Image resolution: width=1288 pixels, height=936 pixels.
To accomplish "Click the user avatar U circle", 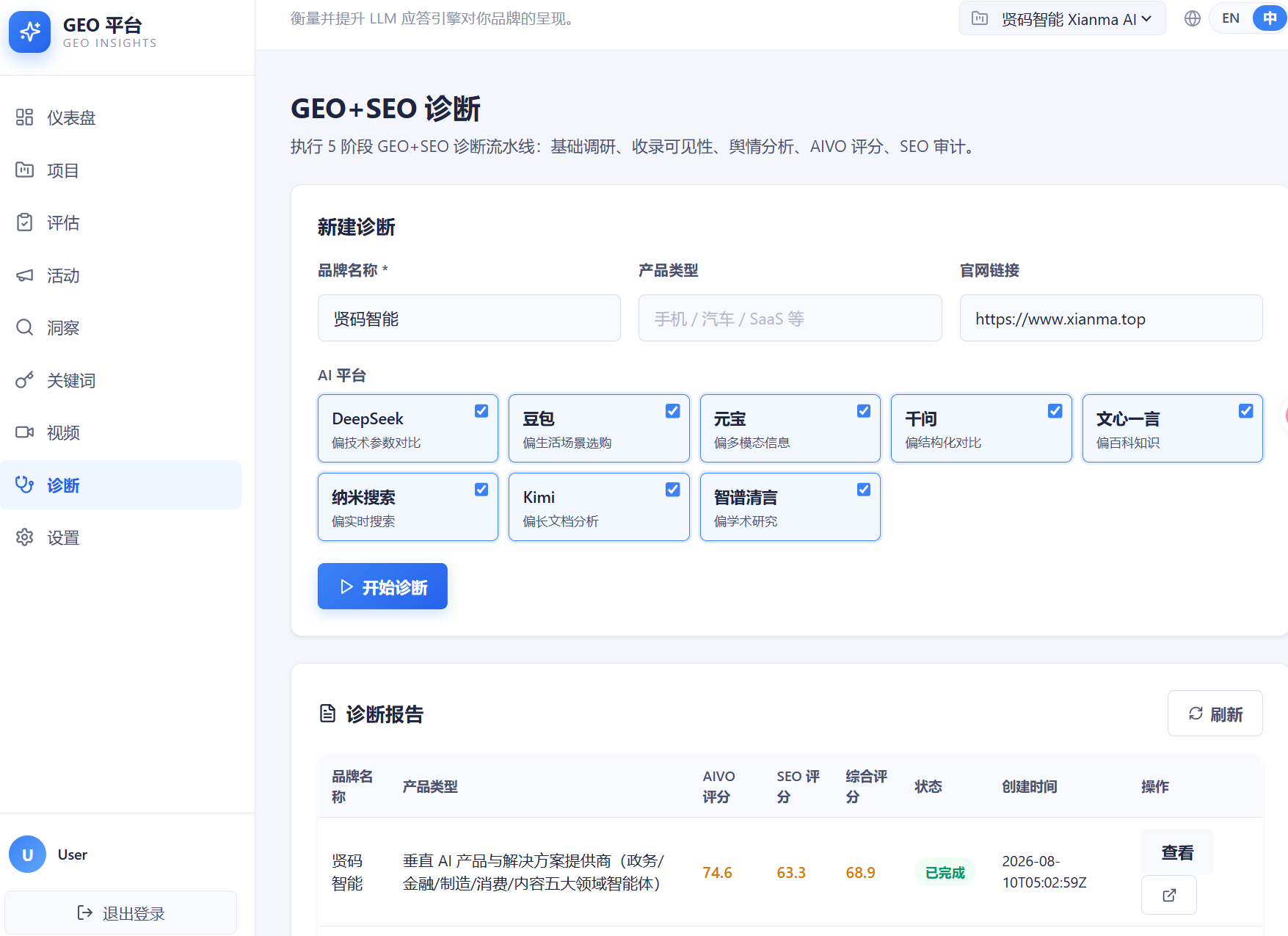I will 27,855.
